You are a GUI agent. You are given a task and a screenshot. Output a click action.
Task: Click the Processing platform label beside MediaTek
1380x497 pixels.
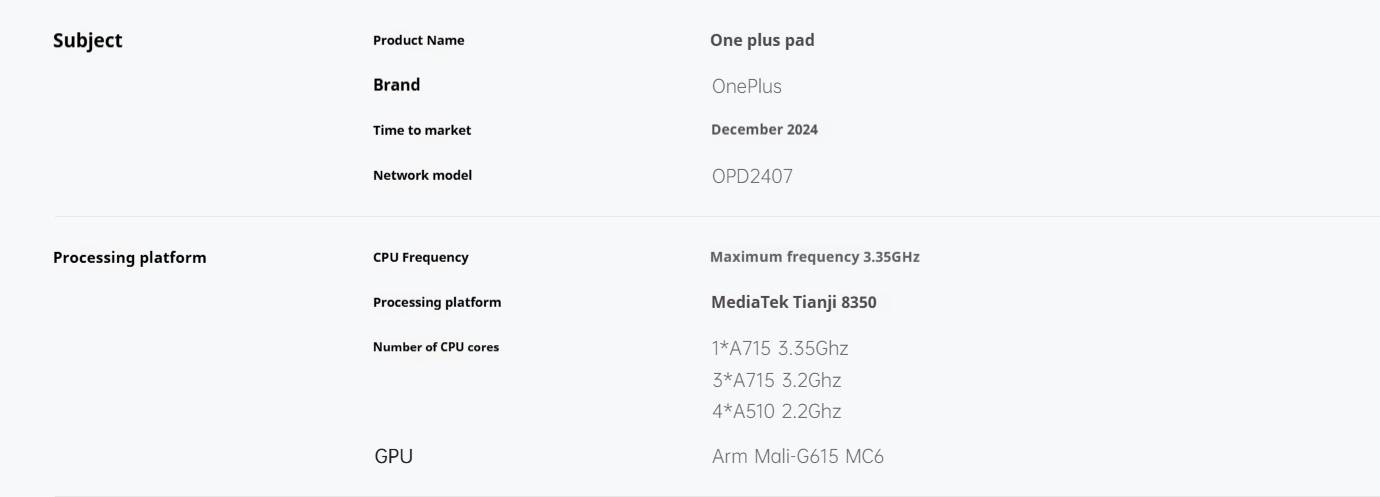[x=436, y=302]
